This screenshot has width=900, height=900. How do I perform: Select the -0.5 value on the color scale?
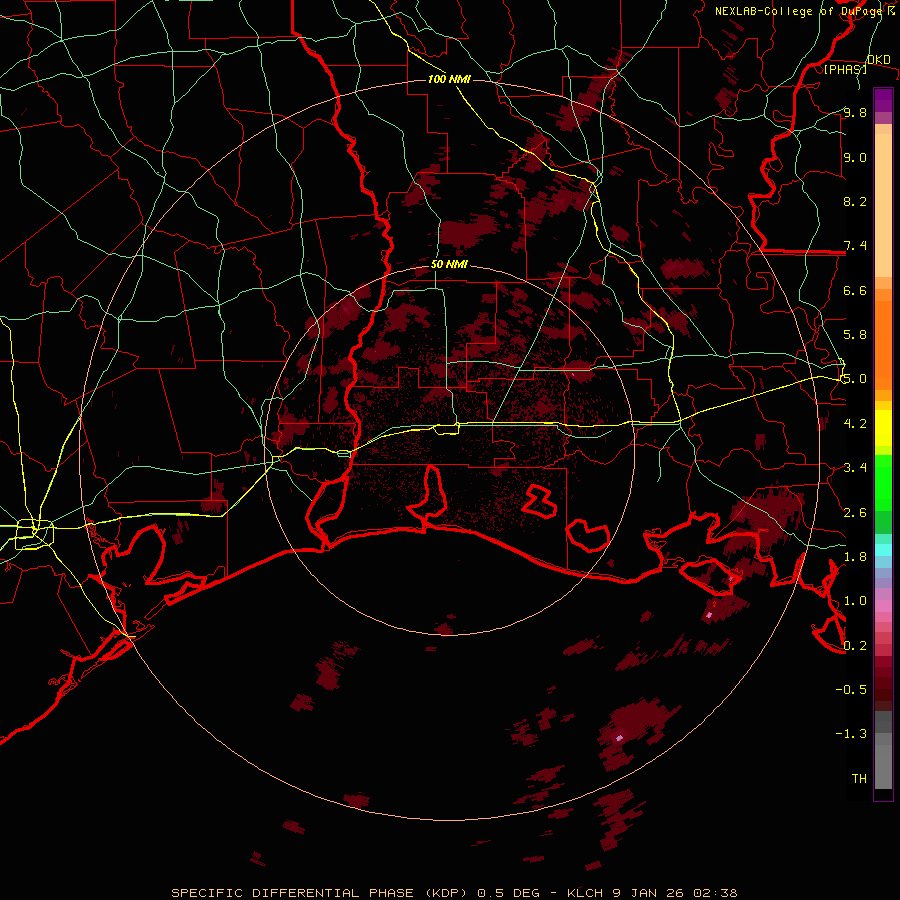[x=851, y=690]
